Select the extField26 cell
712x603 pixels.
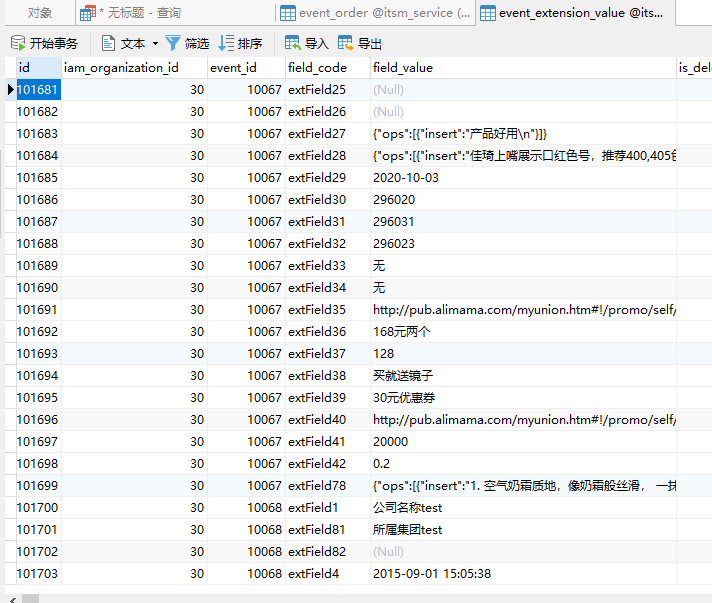[328, 112]
